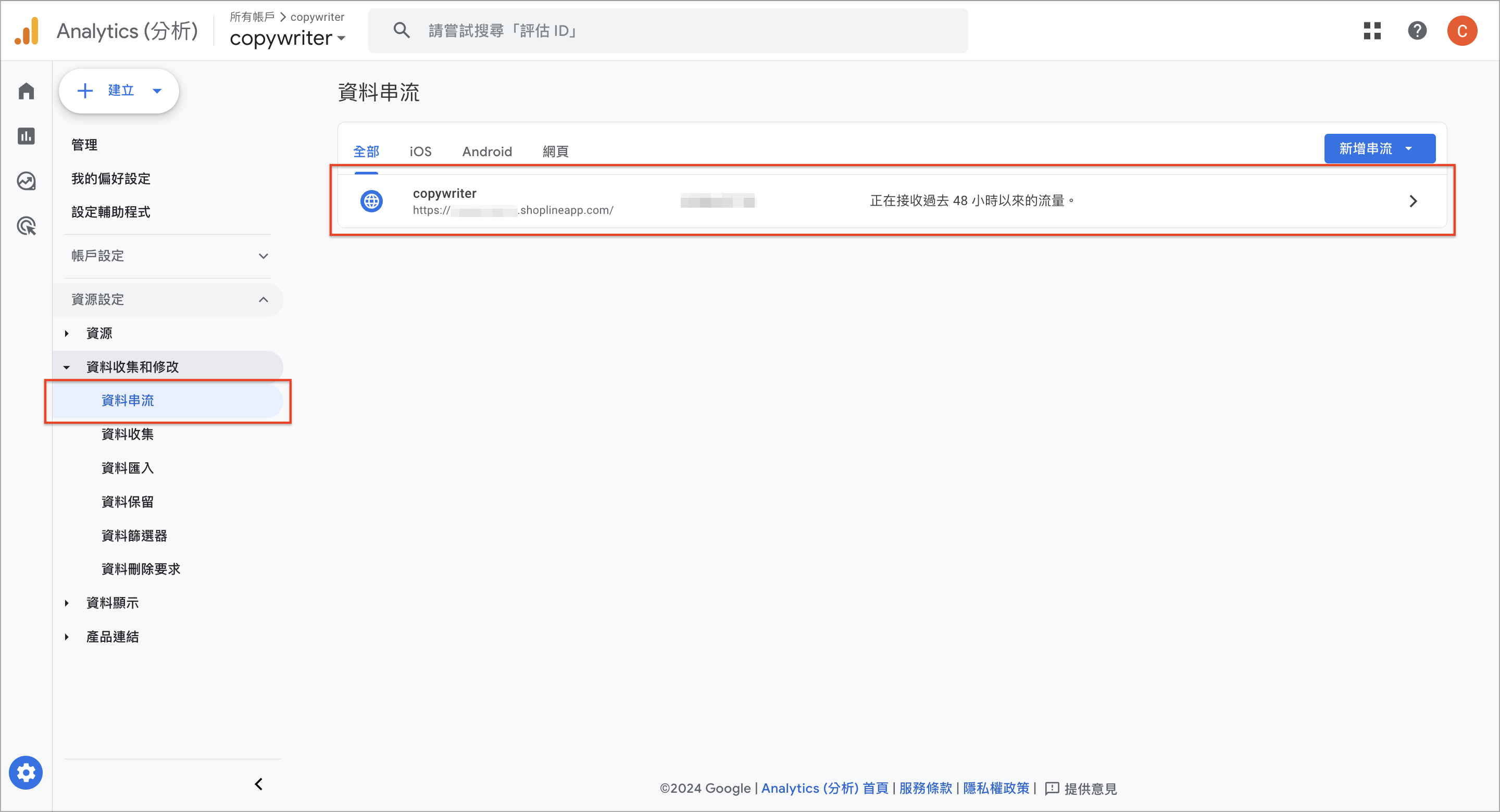1500x812 pixels.
Task: Open the Reports bar chart icon
Action: pyautogui.click(x=26, y=136)
